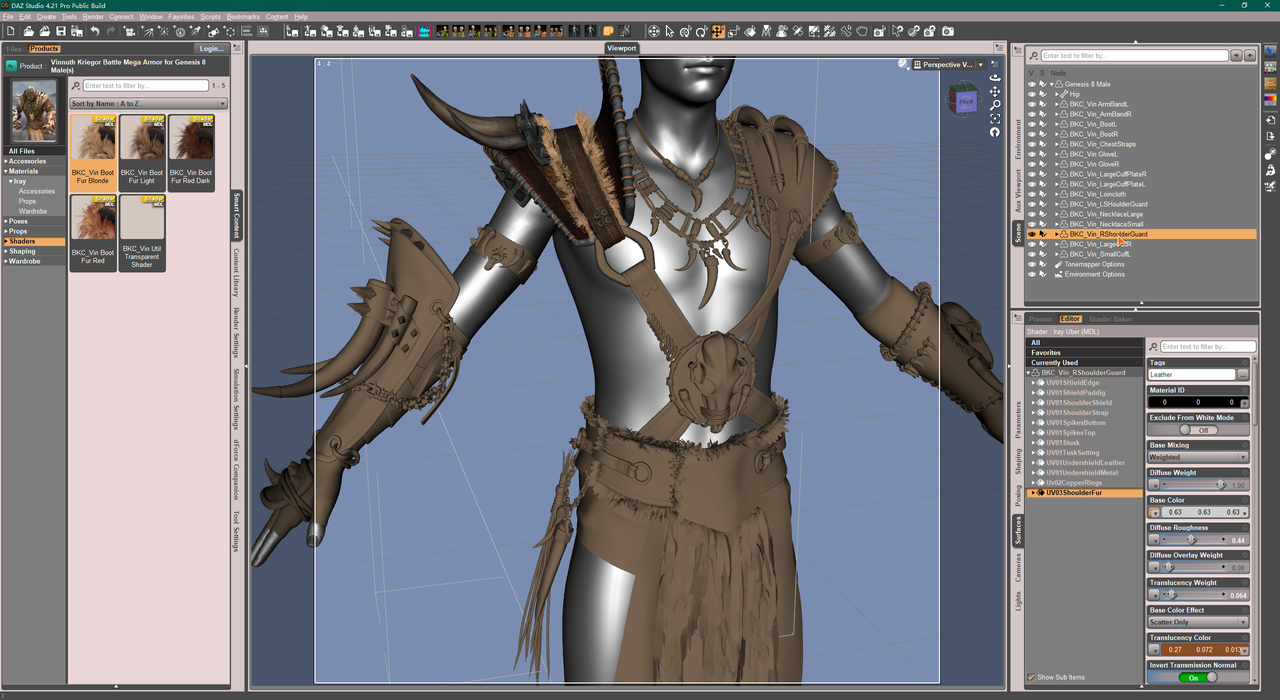This screenshot has height=700, width=1280.
Task: Toggle visibility of BKC_Vin_BootL
Action: [x=1032, y=124]
